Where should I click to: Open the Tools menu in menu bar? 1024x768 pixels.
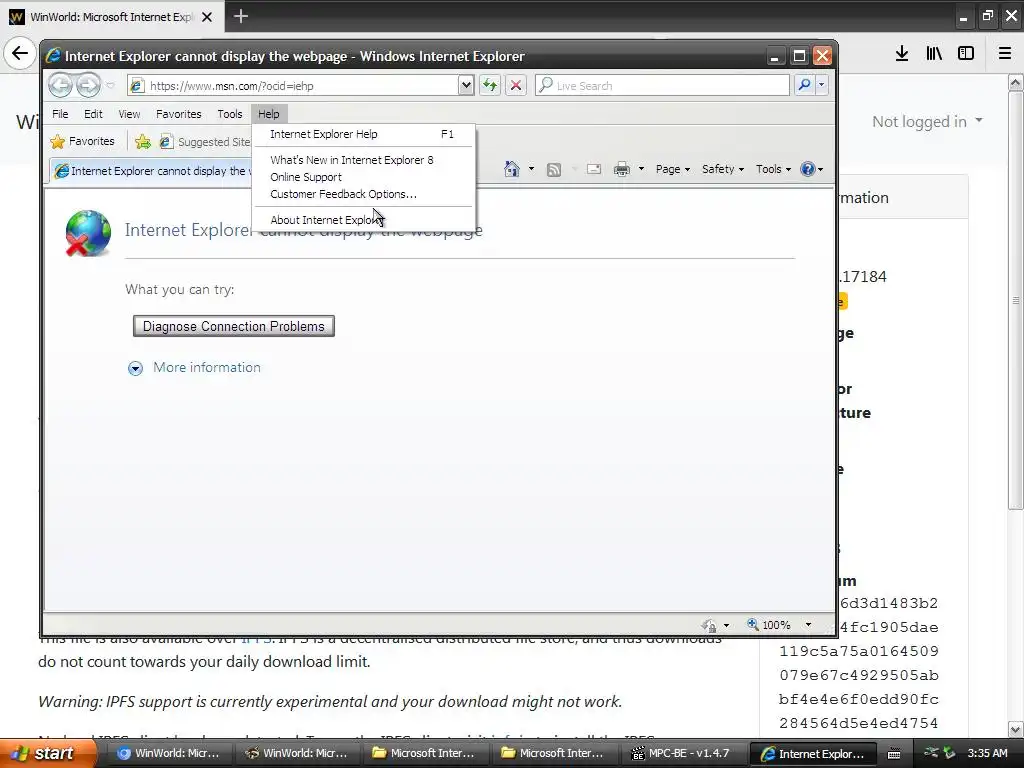(230, 114)
